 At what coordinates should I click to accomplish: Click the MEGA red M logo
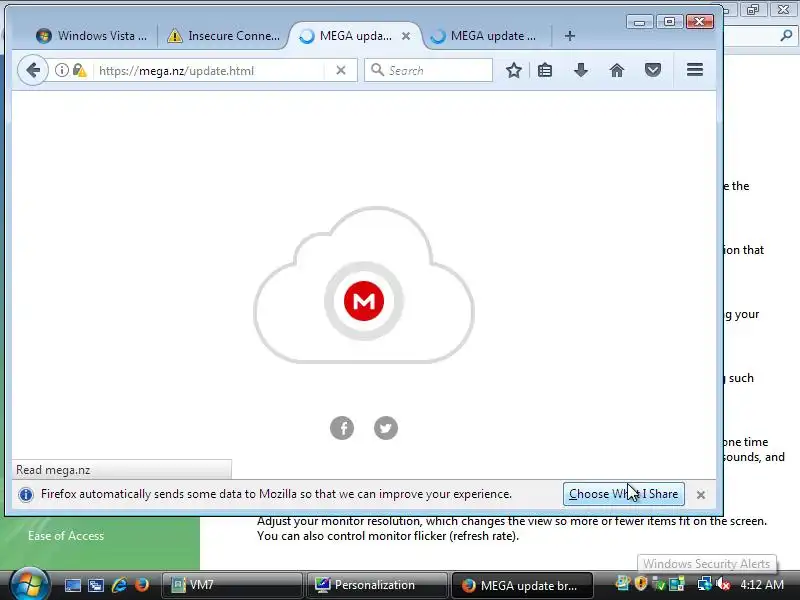(364, 301)
